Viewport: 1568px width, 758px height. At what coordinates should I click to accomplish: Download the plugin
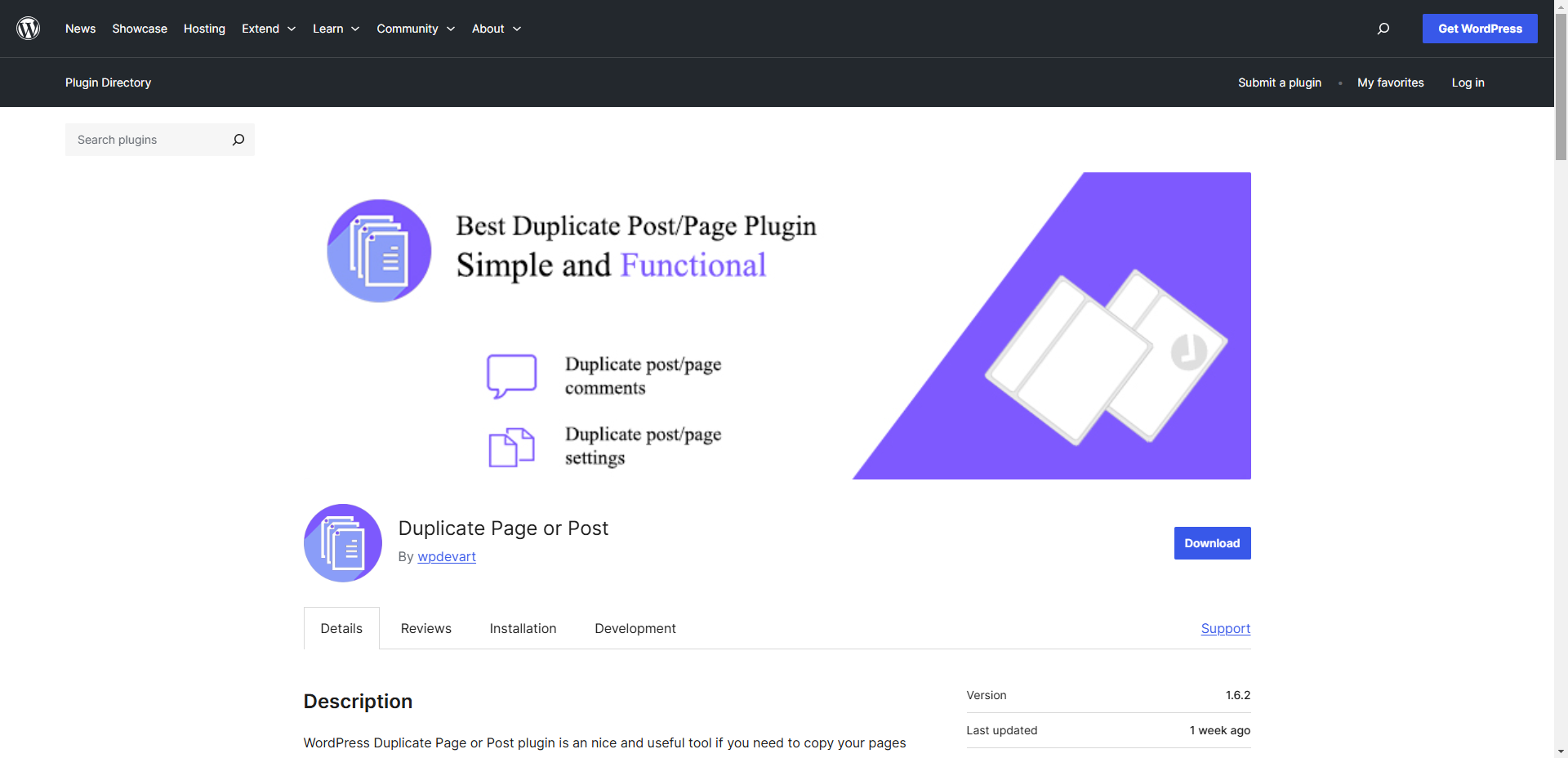coord(1212,542)
